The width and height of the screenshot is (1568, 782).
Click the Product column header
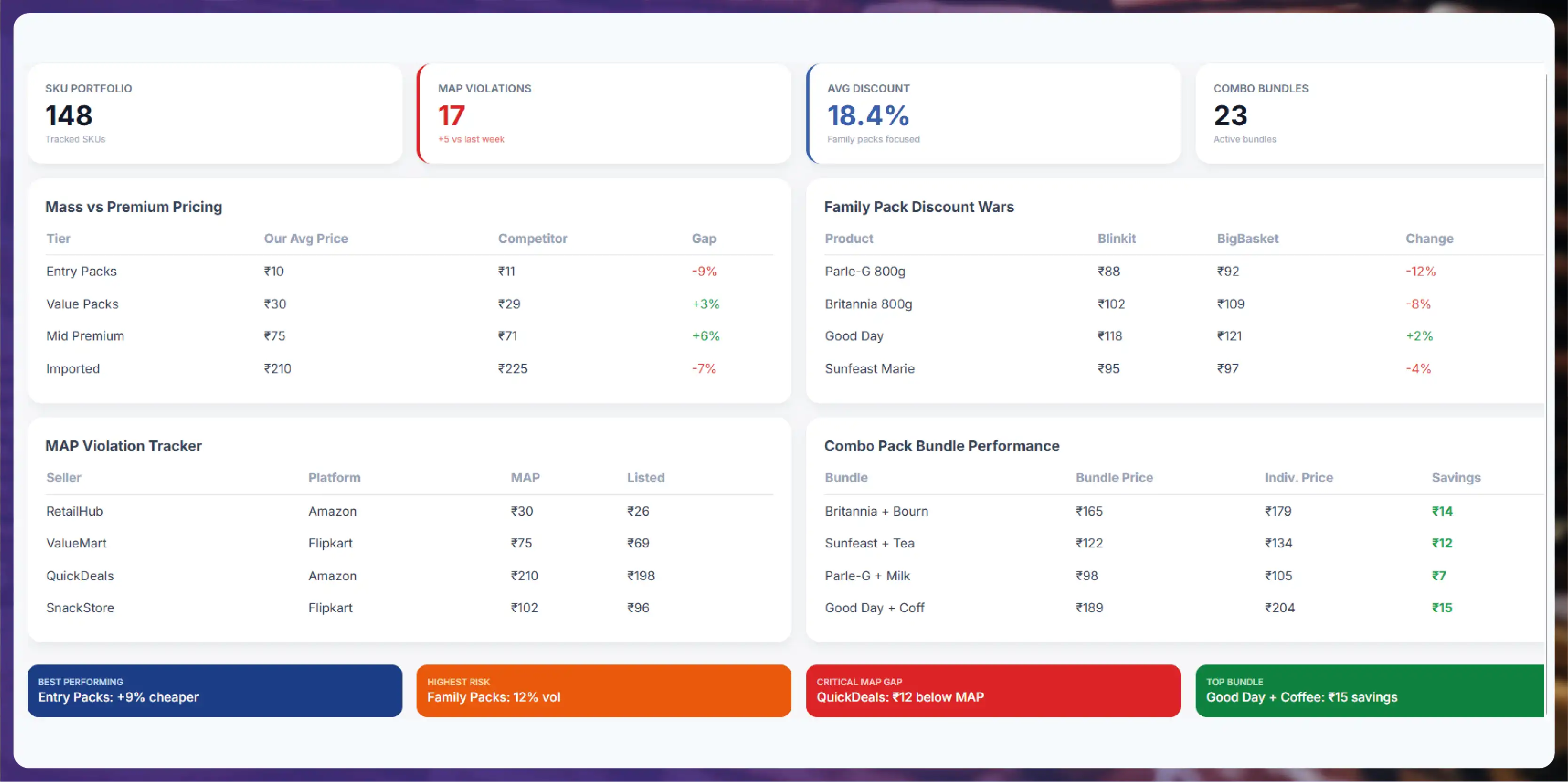[x=849, y=238]
